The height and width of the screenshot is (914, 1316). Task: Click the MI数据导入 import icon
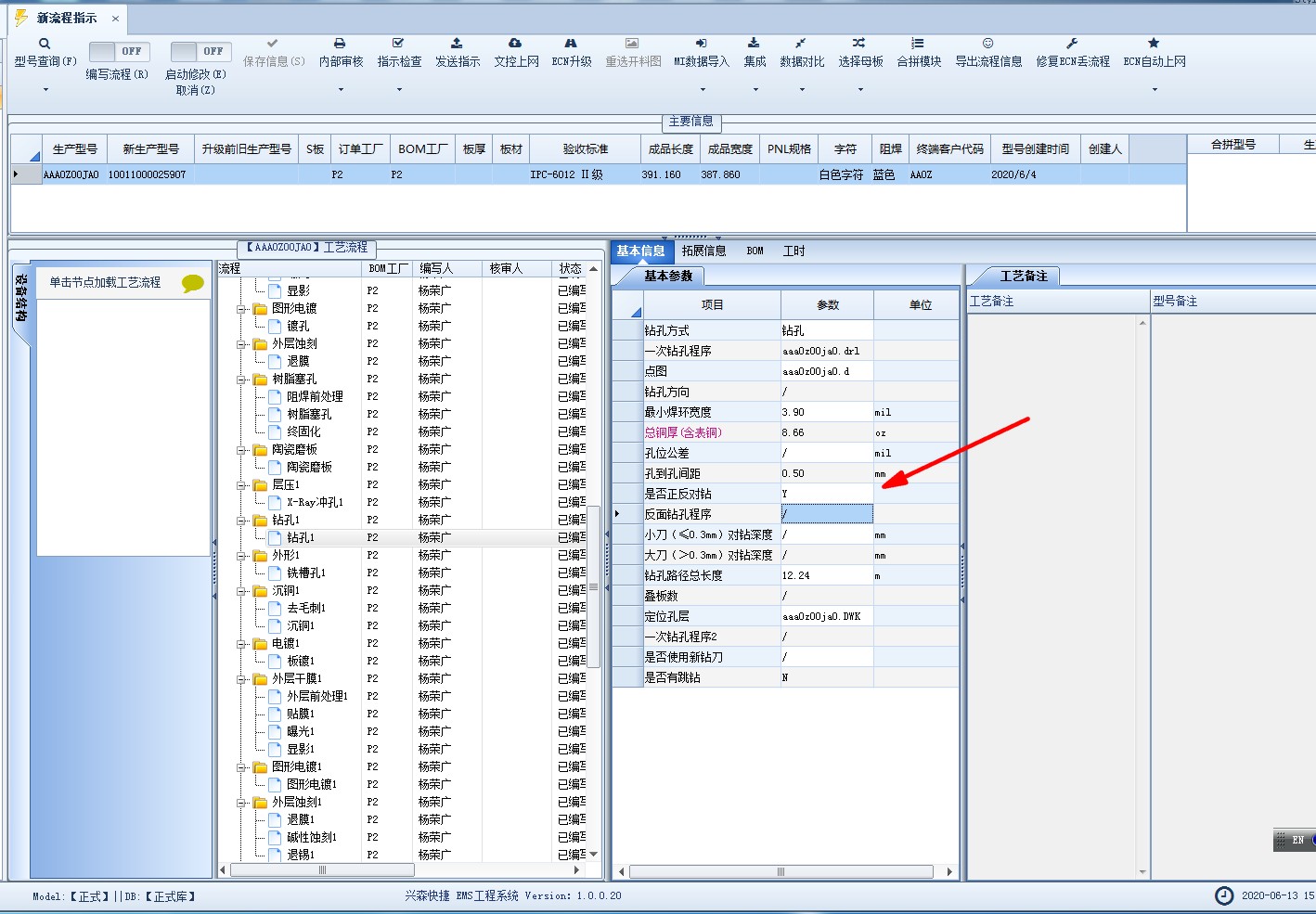coord(701,44)
